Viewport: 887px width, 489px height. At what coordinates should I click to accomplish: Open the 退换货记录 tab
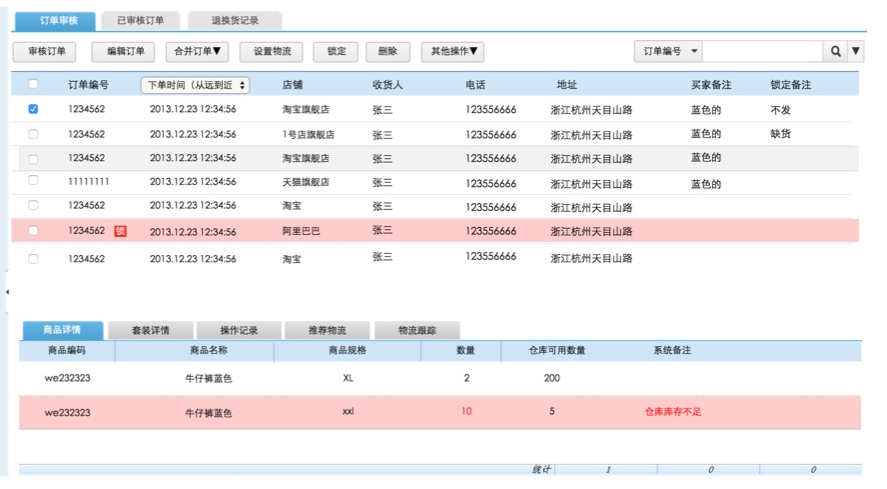coord(235,20)
